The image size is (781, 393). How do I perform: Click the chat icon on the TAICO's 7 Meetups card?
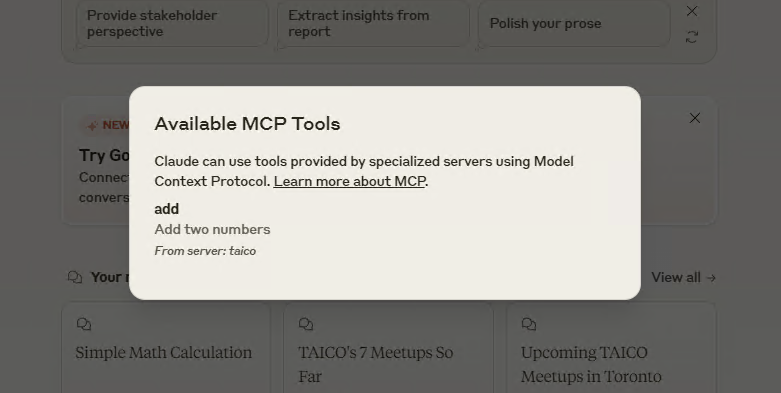coord(306,324)
